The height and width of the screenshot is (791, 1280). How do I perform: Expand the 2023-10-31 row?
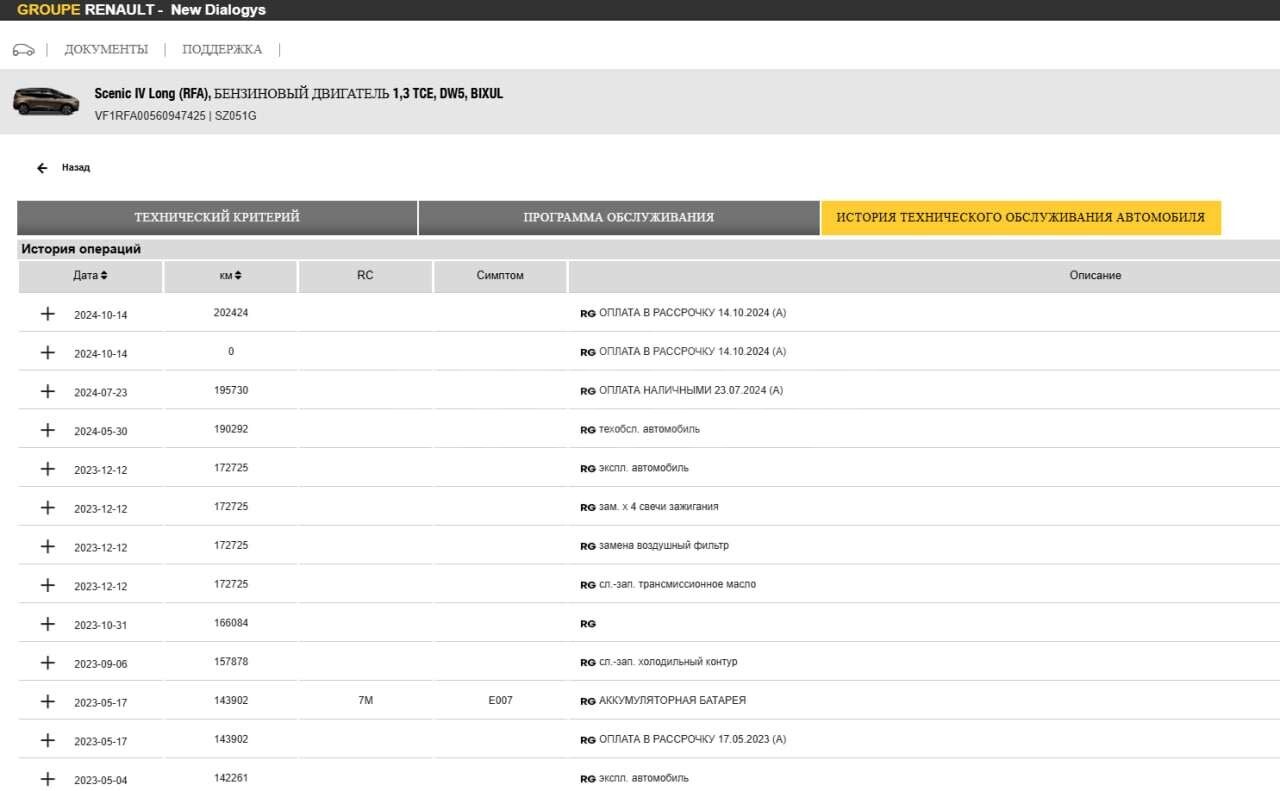(x=47, y=624)
